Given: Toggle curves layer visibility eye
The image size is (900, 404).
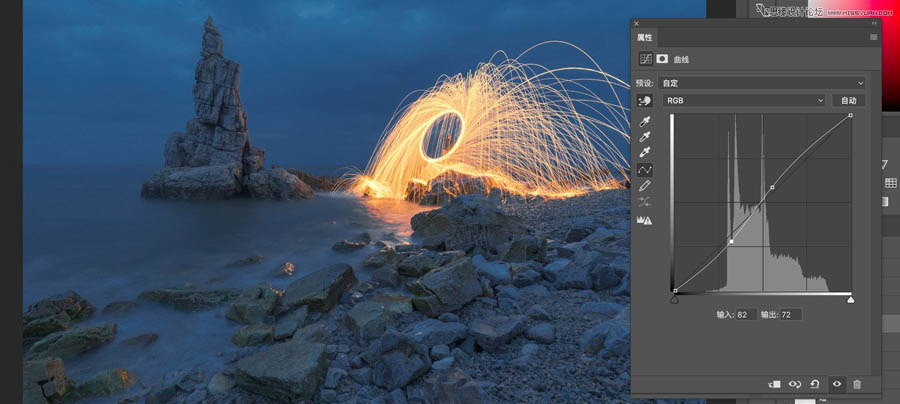Looking at the screenshot, I should [836, 384].
